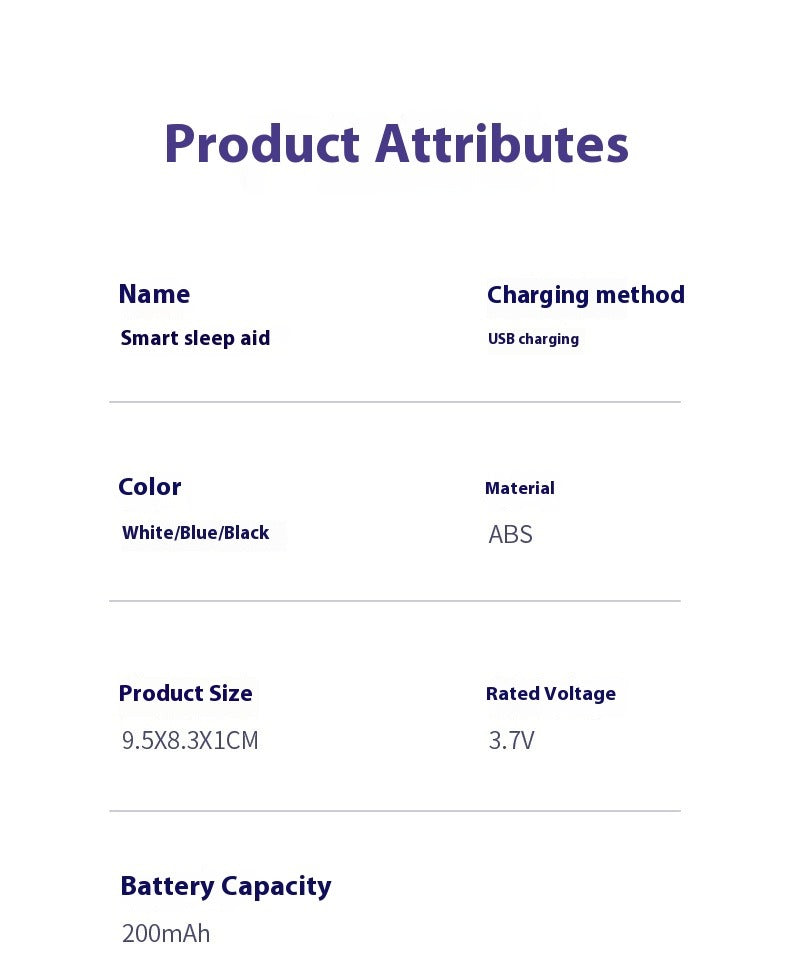Click the word "Black" in the color options
Viewport: 790px width, 979px height.
[247, 533]
